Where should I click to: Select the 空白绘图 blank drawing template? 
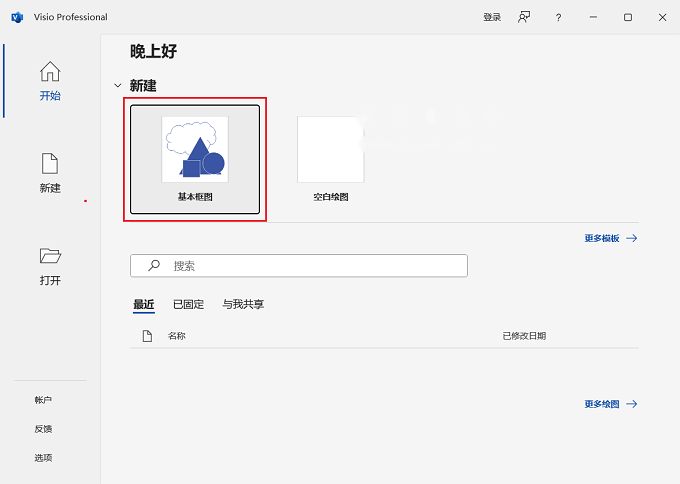click(330, 159)
